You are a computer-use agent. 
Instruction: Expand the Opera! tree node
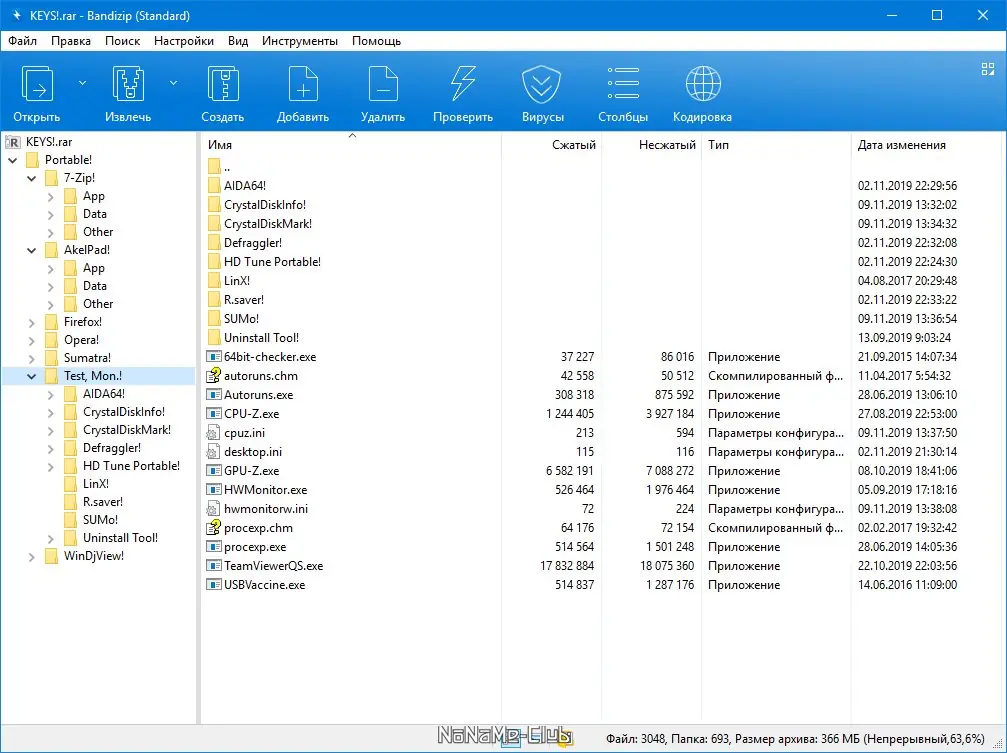tap(31, 341)
